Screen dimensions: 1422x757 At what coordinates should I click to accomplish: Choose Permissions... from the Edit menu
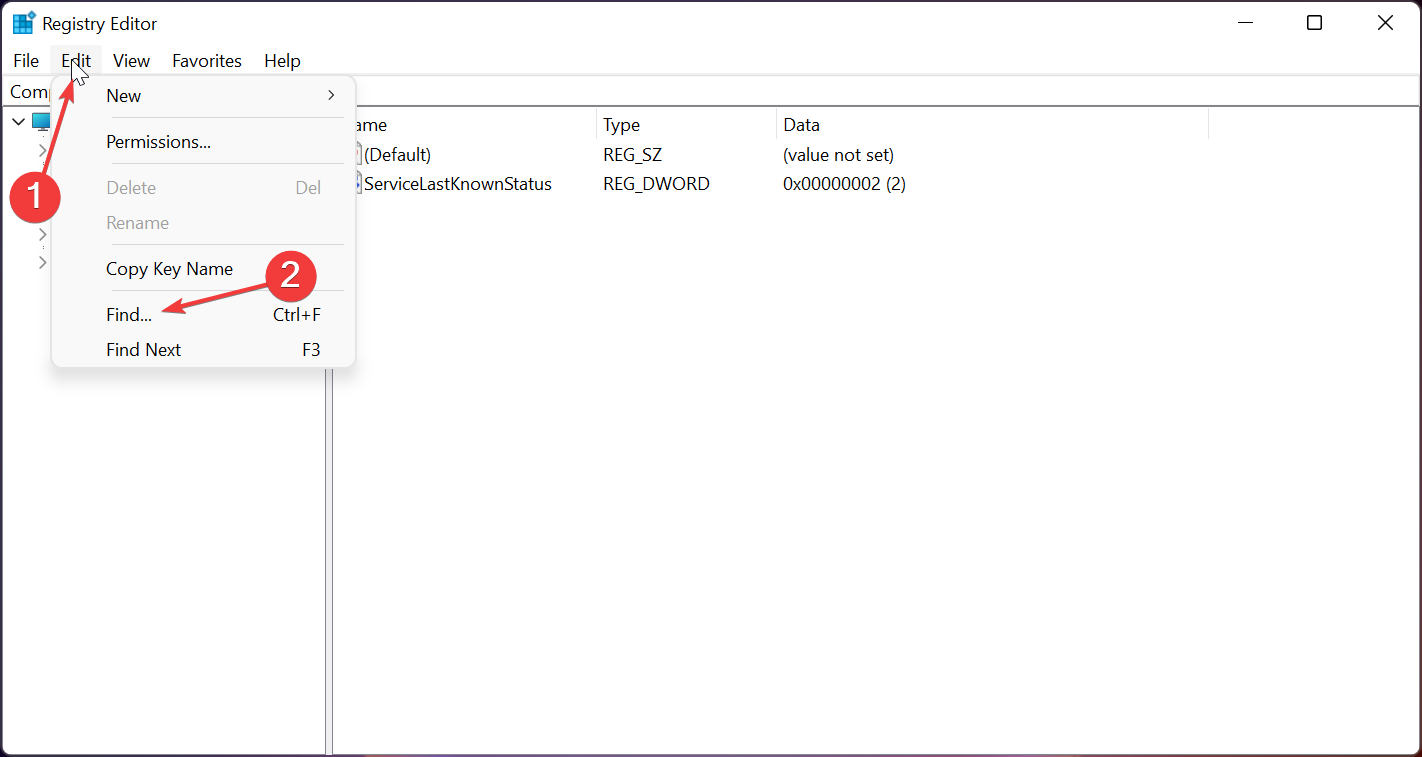point(204,142)
